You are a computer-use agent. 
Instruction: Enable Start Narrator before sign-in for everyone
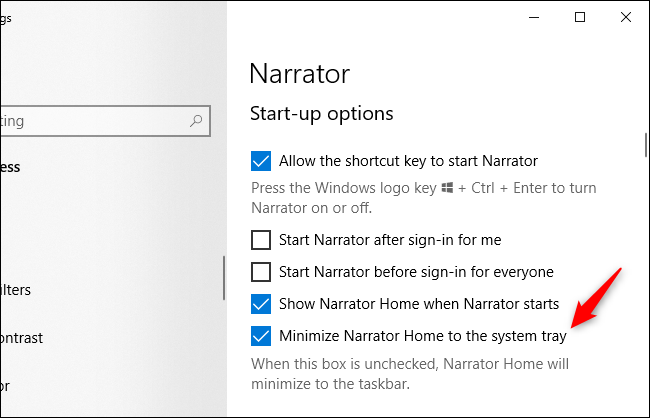[261, 272]
